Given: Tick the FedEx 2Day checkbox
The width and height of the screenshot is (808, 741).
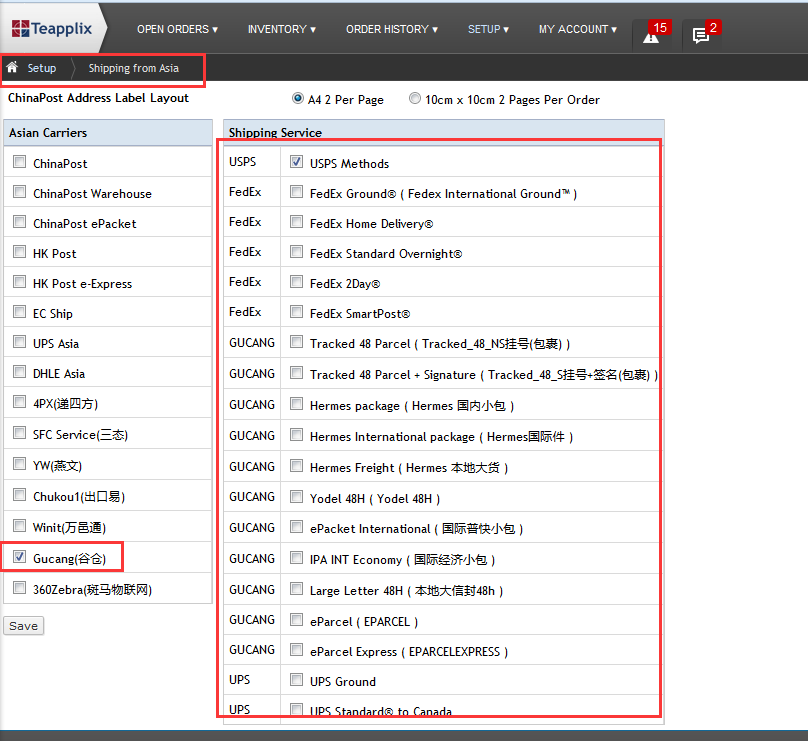Looking at the screenshot, I should [296, 281].
